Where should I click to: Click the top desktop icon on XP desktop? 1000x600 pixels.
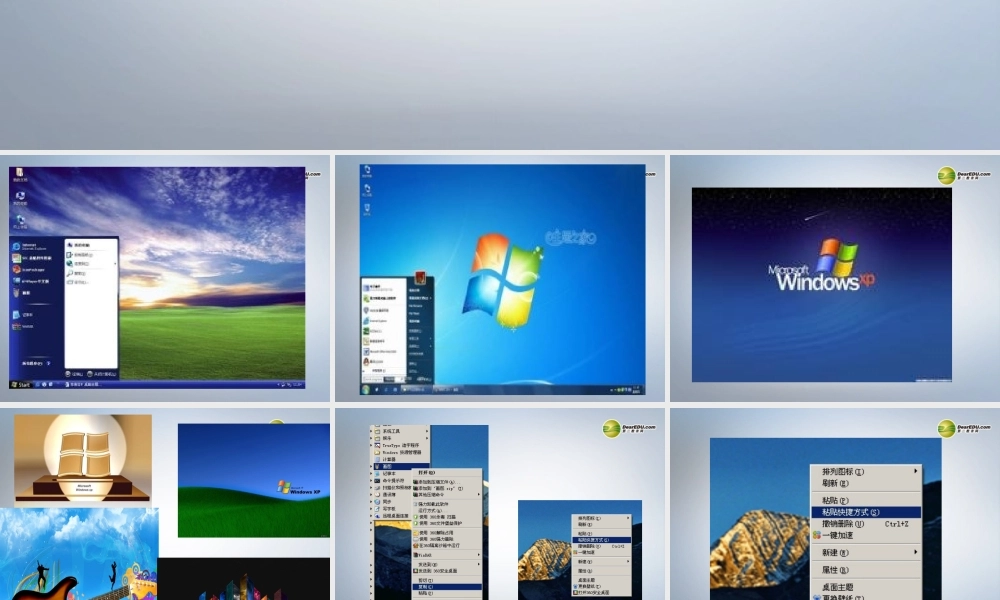[x=19, y=175]
